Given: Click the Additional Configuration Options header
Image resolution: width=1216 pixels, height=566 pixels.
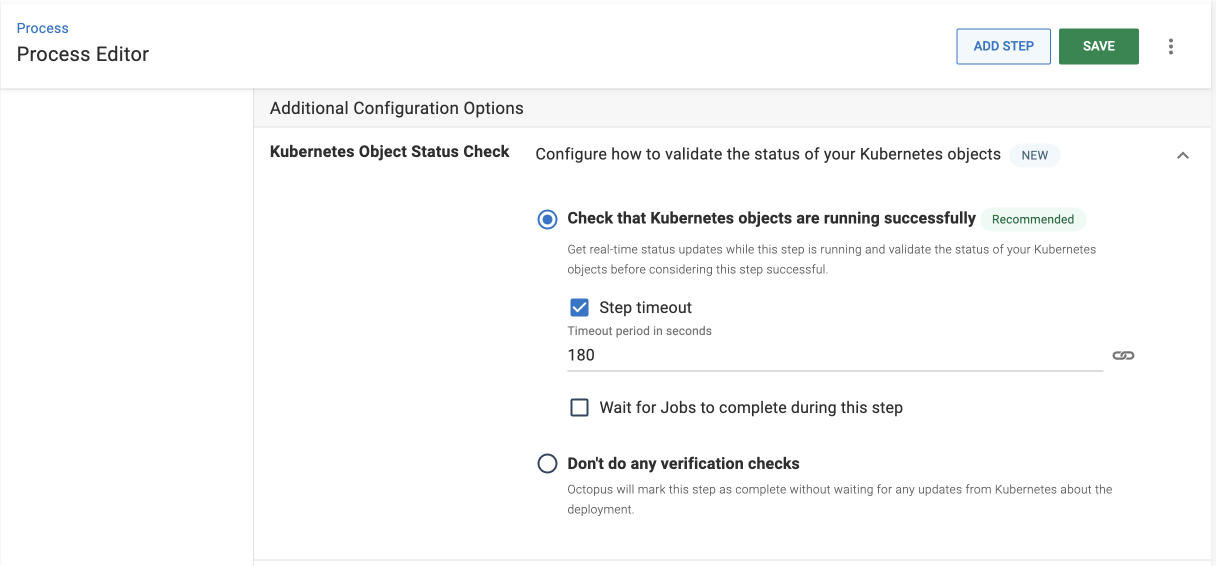Looking at the screenshot, I should click(x=397, y=108).
